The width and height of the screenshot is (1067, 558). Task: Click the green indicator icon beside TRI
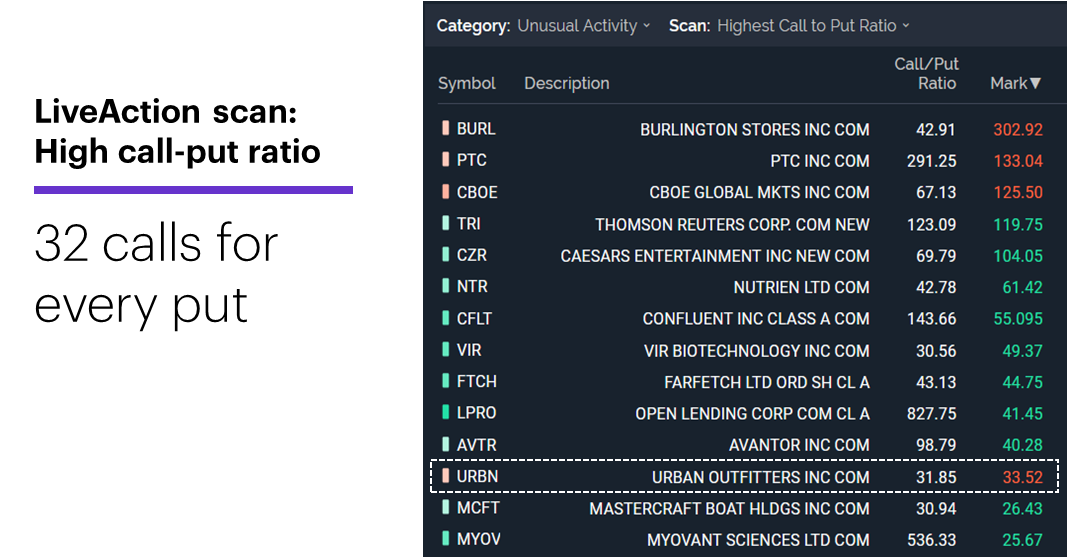446,223
